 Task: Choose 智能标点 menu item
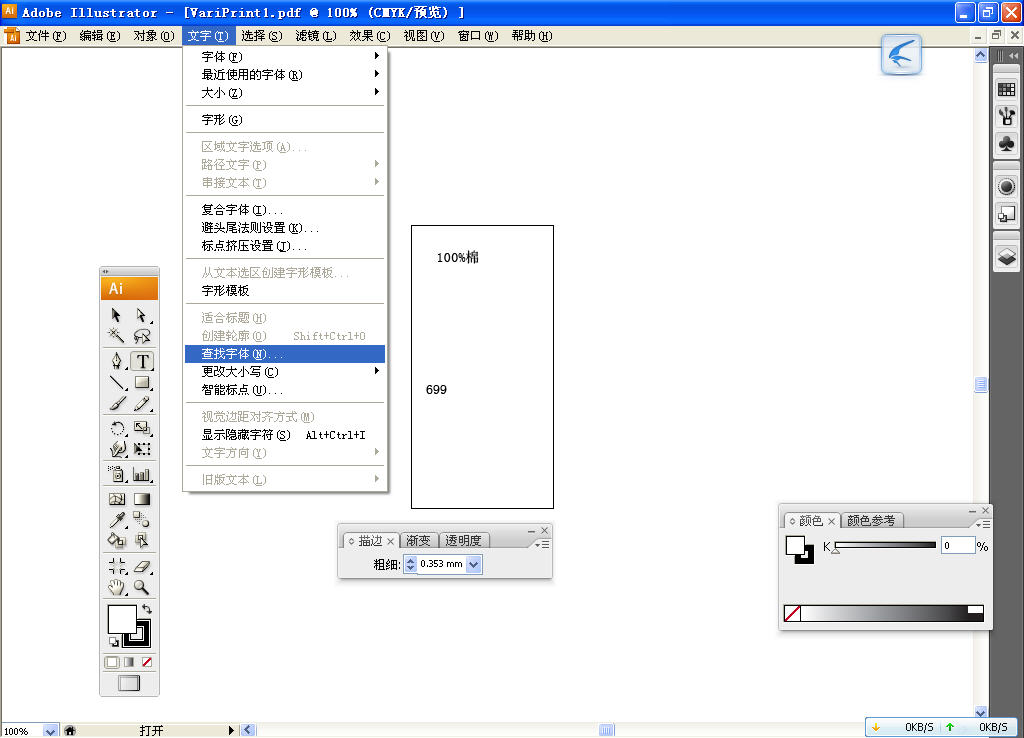pos(285,390)
